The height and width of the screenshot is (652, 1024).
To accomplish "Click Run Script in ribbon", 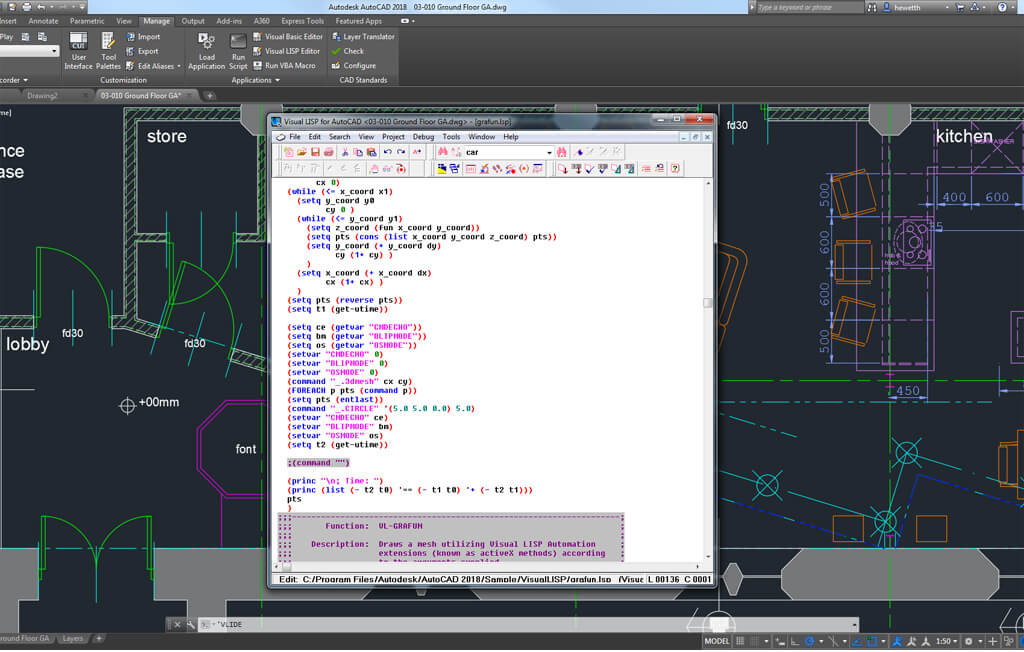I will [238, 50].
